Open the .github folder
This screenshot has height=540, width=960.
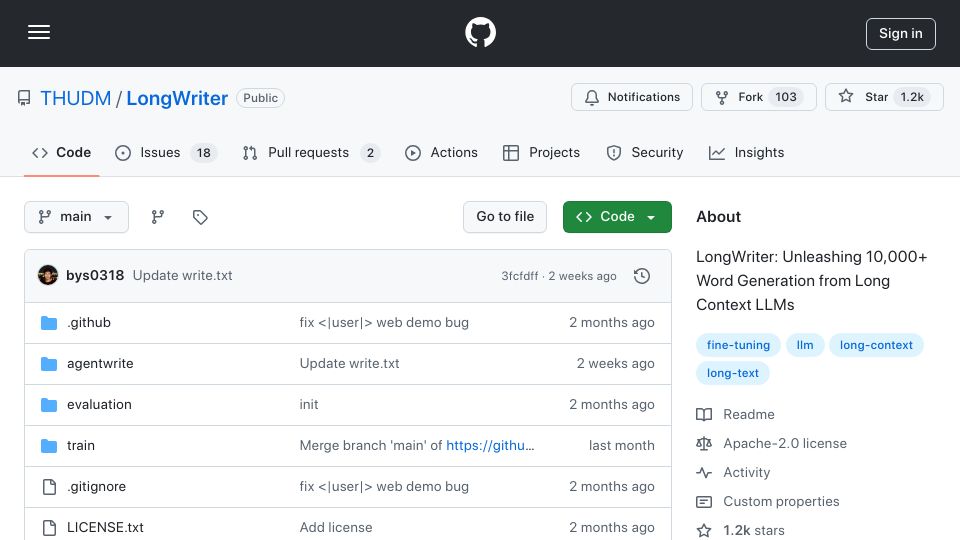(89, 323)
